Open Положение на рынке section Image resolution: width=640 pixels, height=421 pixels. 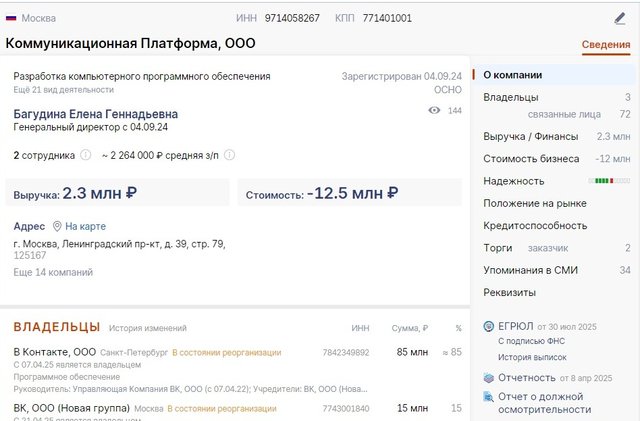tap(535, 203)
